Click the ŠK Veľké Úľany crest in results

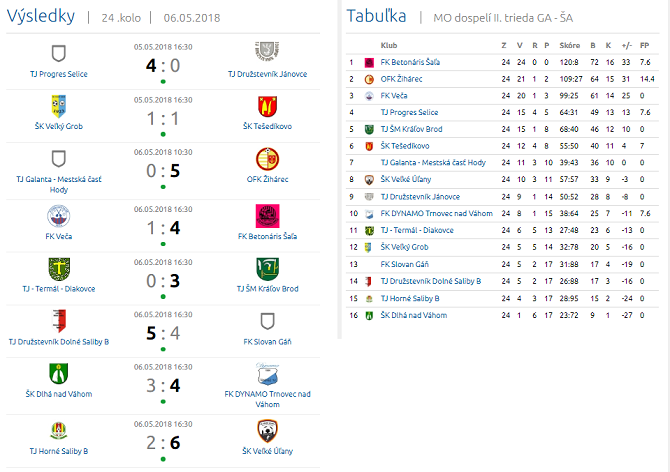tap(267, 430)
